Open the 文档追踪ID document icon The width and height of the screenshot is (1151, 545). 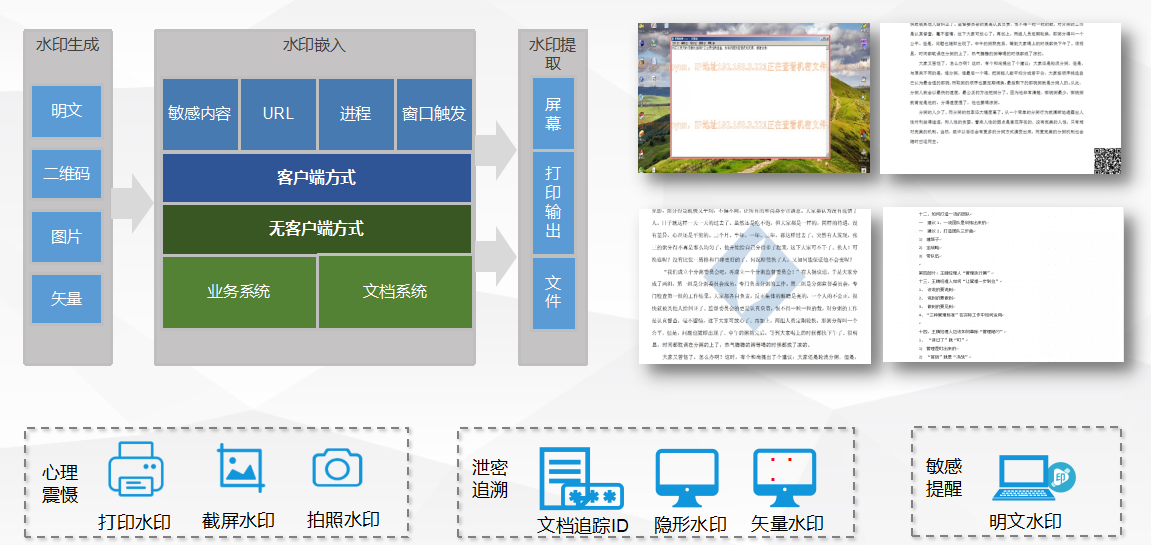pos(580,478)
